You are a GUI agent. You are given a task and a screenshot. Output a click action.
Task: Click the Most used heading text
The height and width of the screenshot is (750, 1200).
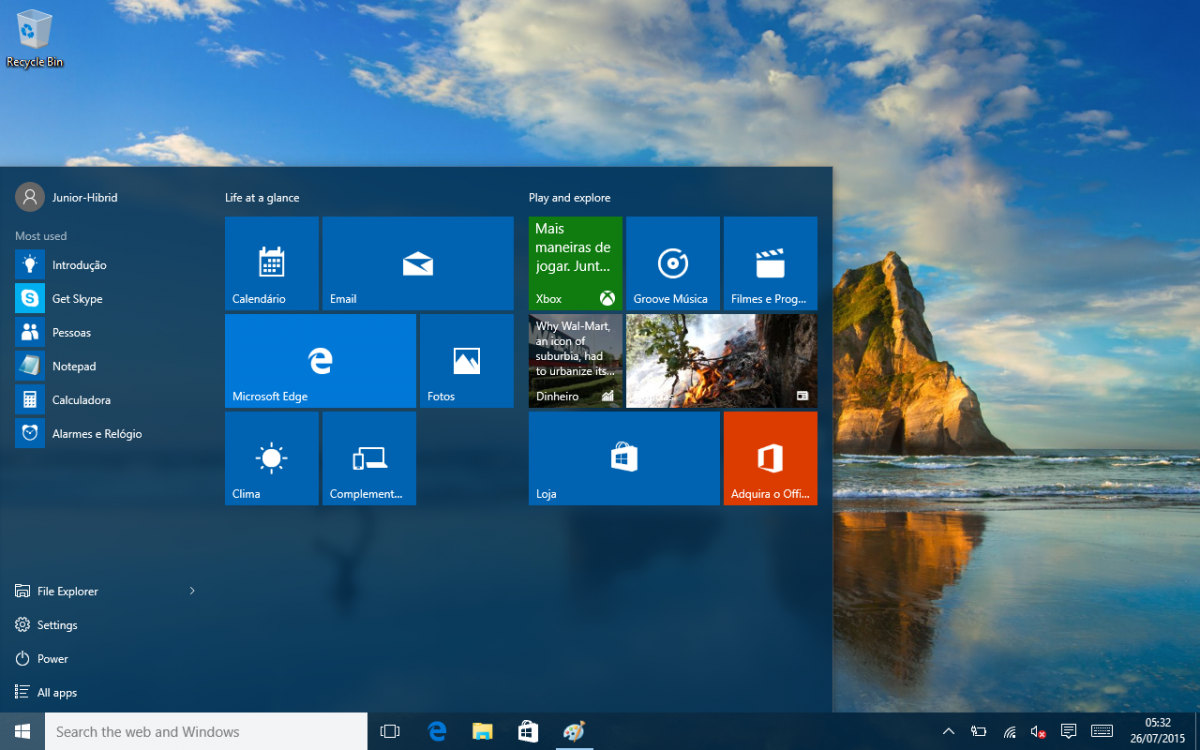click(41, 236)
